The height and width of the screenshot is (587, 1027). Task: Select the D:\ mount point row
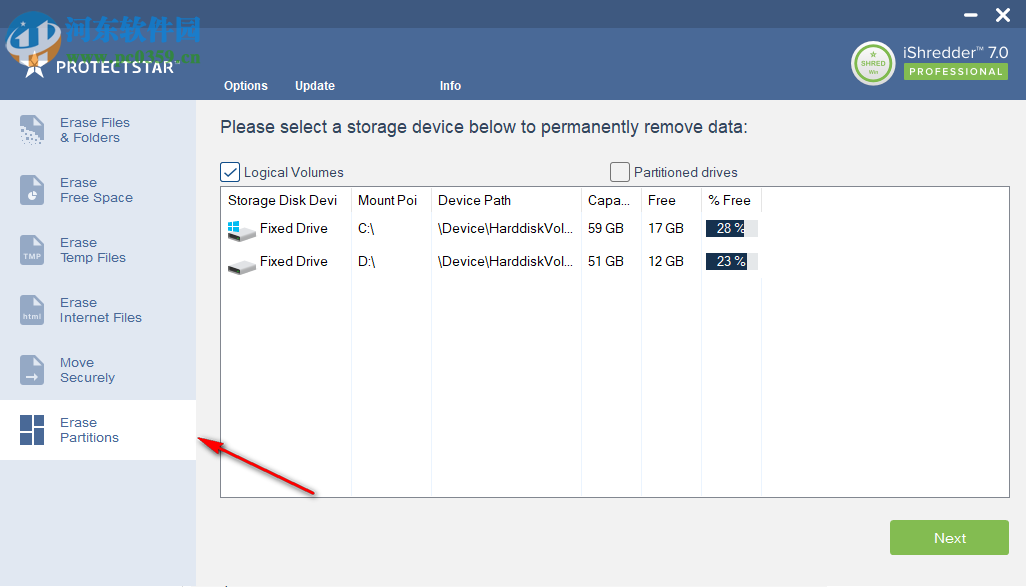[x=366, y=261]
